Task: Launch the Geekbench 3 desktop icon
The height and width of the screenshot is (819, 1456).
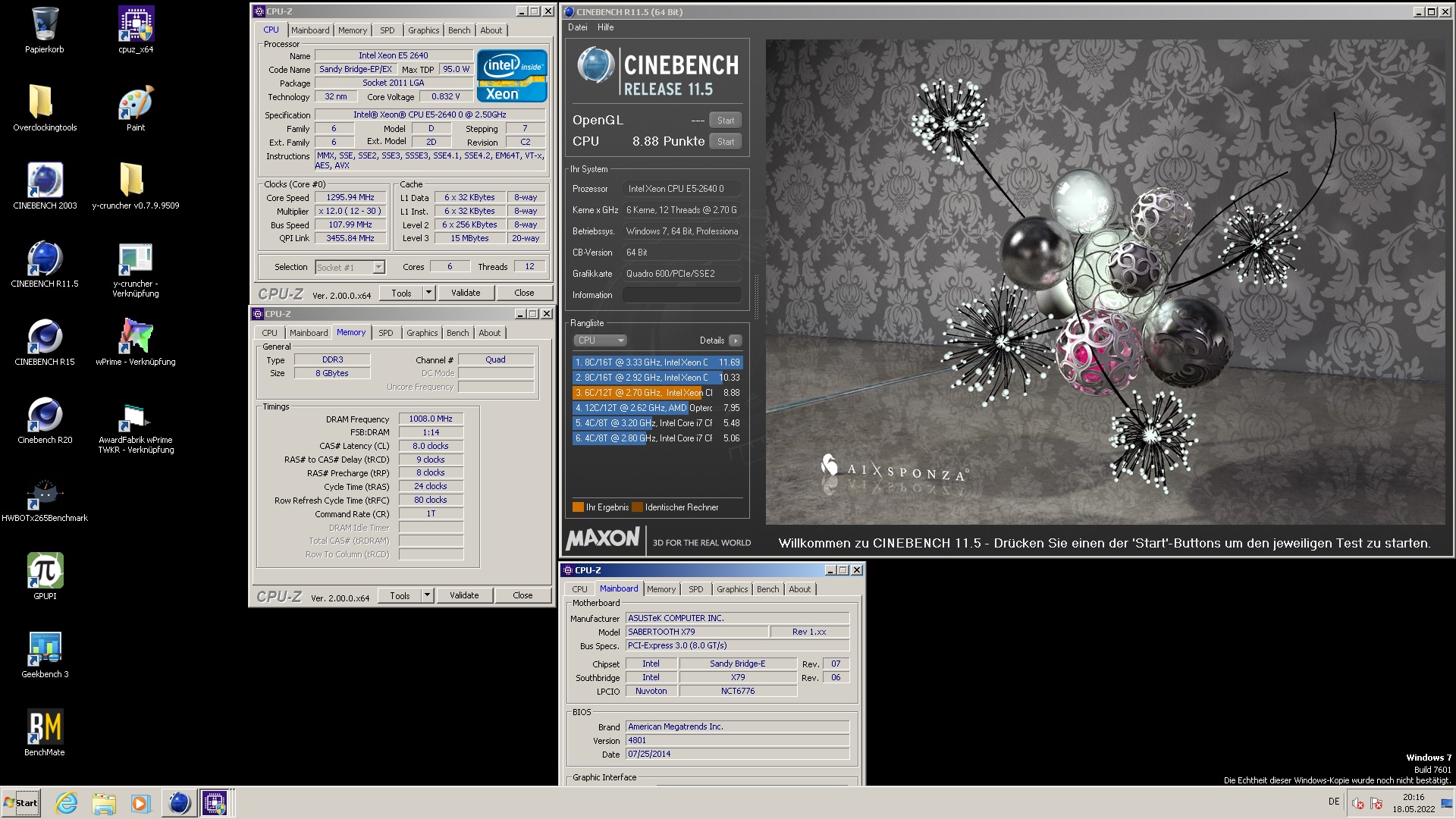Action: 45,655
